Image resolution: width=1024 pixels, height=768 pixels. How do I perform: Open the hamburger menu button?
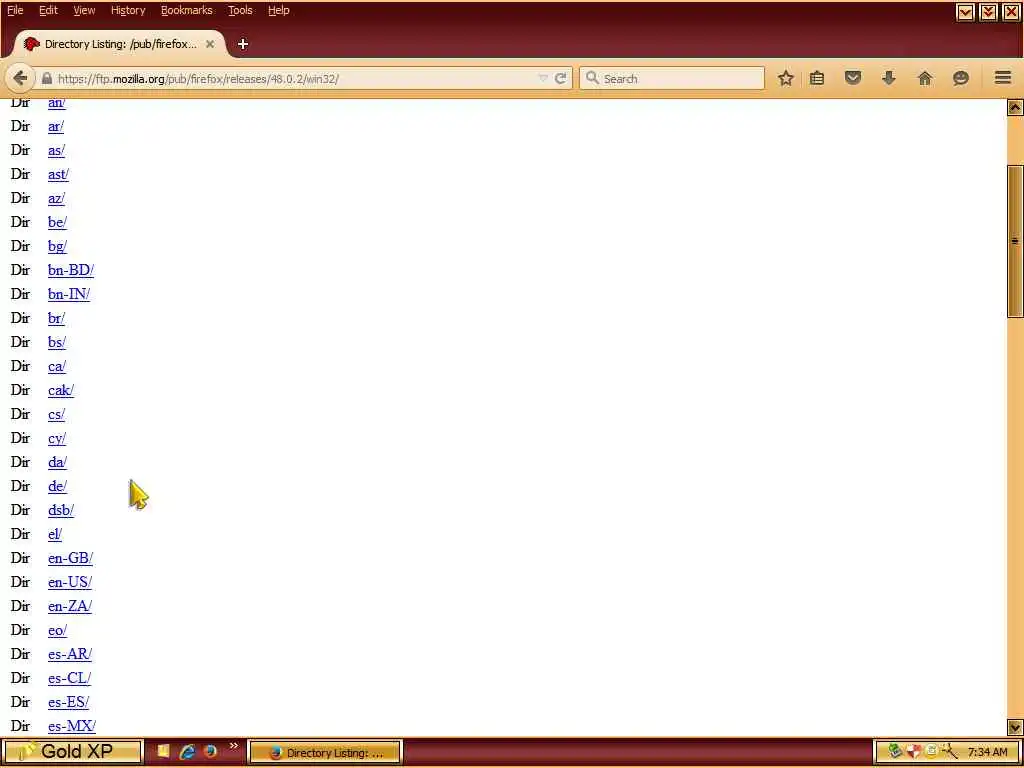pyautogui.click(x=1003, y=78)
